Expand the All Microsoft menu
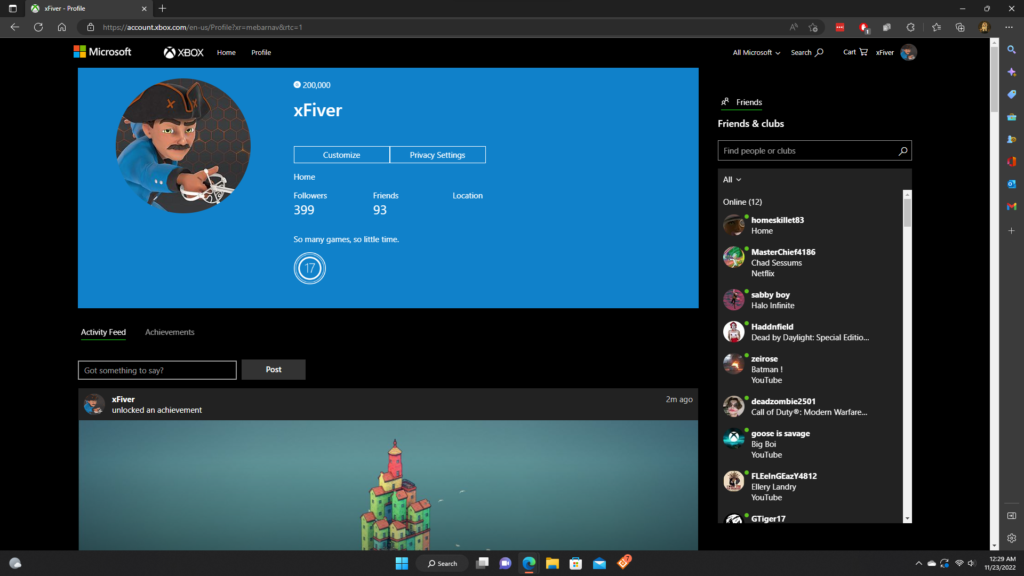1024x576 pixels. 756,52
